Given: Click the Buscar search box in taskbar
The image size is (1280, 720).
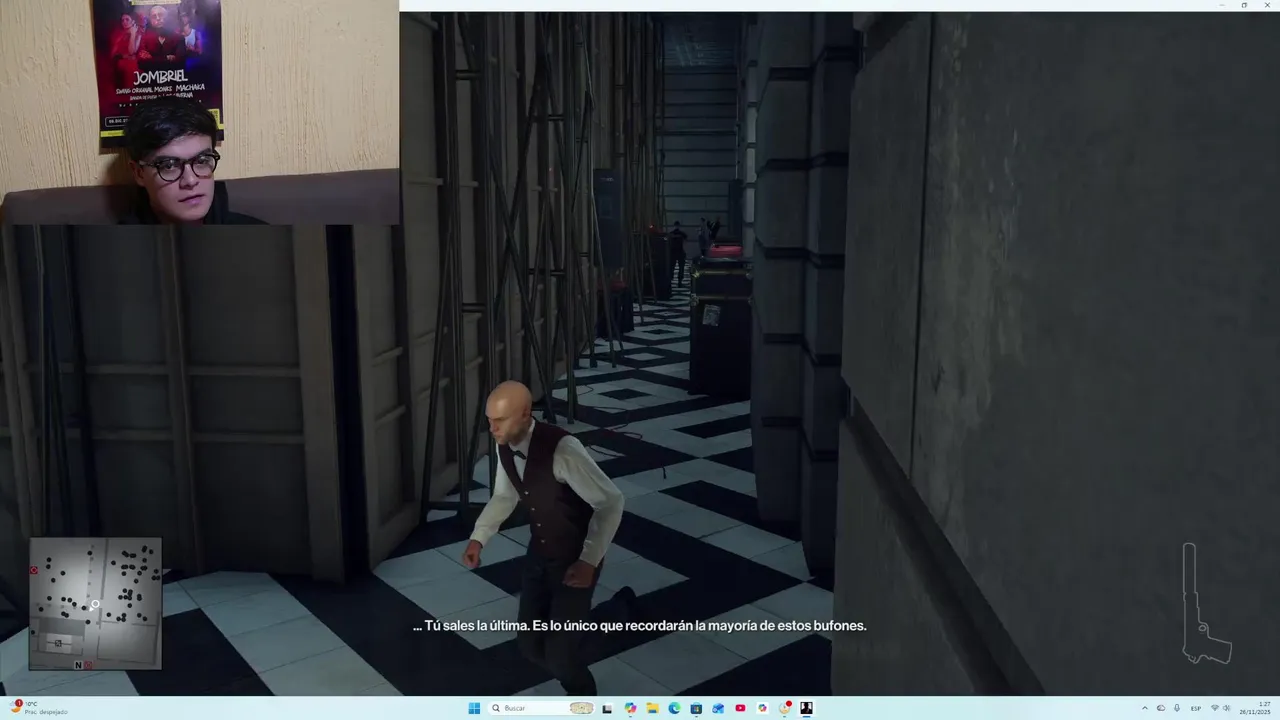Looking at the screenshot, I should pyautogui.click(x=542, y=708).
